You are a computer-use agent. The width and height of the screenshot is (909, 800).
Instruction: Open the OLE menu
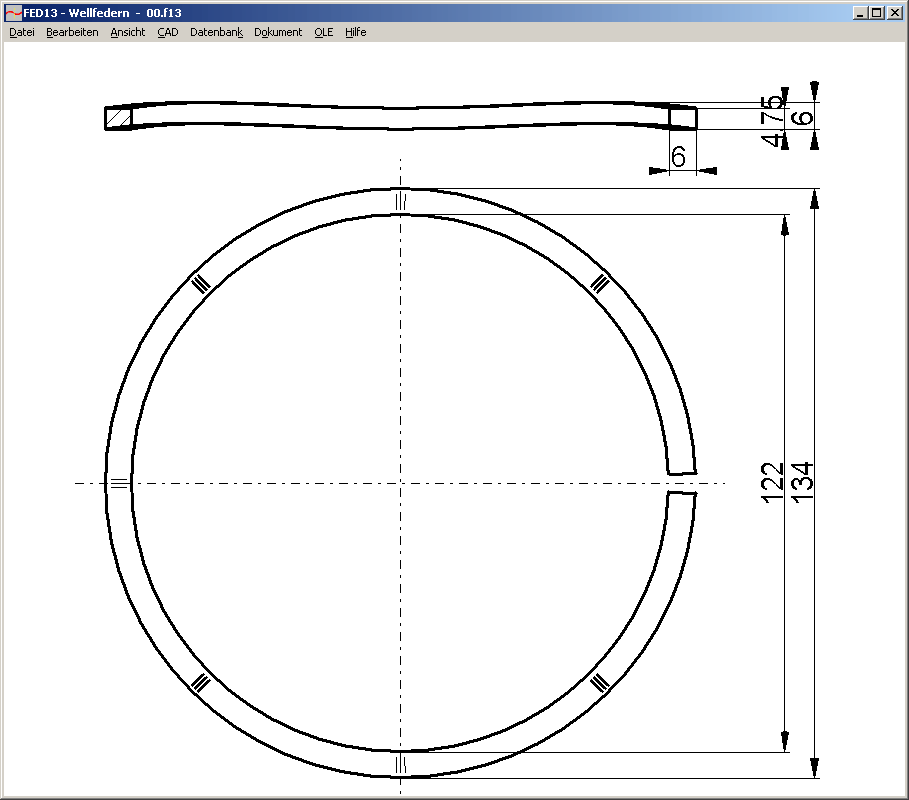click(324, 32)
